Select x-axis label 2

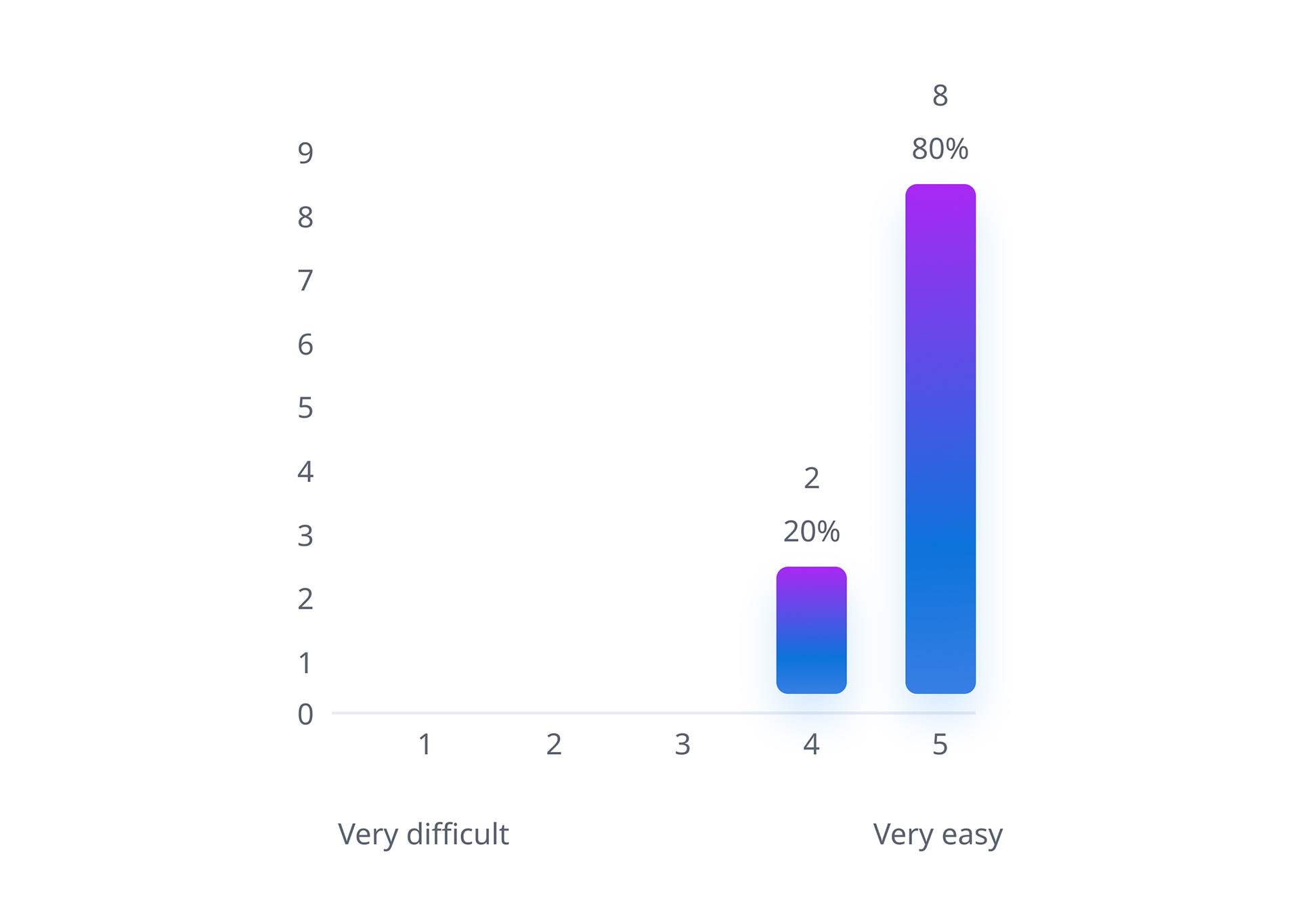point(554,745)
